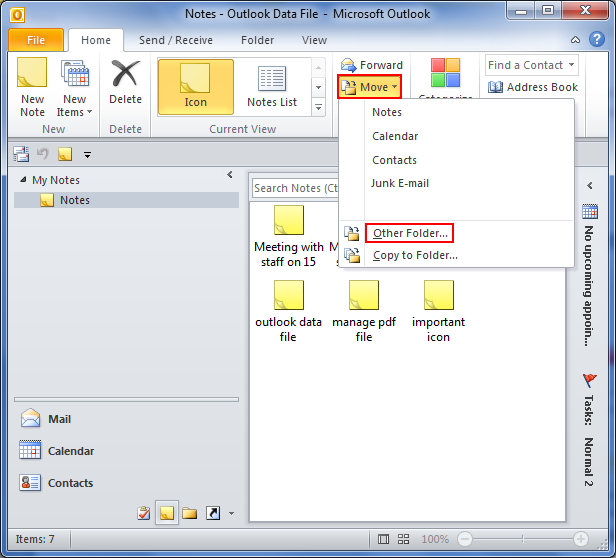Image resolution: width=616 pixels, height=558 pixels.
Task: Expand the To-Do Bar
Action: coord(590,185)
